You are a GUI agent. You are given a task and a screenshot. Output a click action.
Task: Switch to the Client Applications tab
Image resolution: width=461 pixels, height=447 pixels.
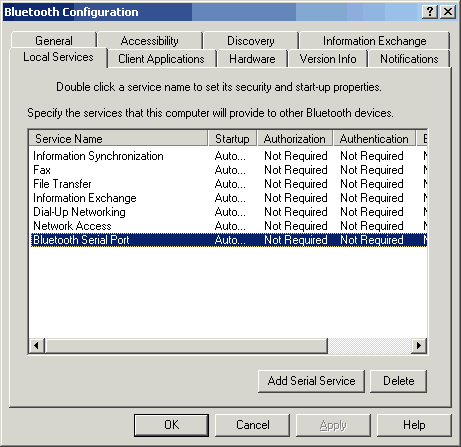(161, 59)
